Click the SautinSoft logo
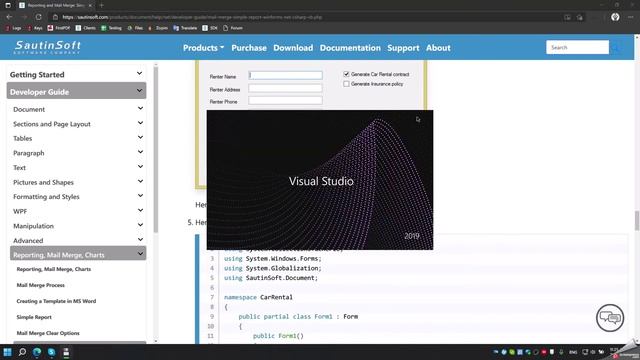Viewport: 640px width, 360px height. point(47,47)
